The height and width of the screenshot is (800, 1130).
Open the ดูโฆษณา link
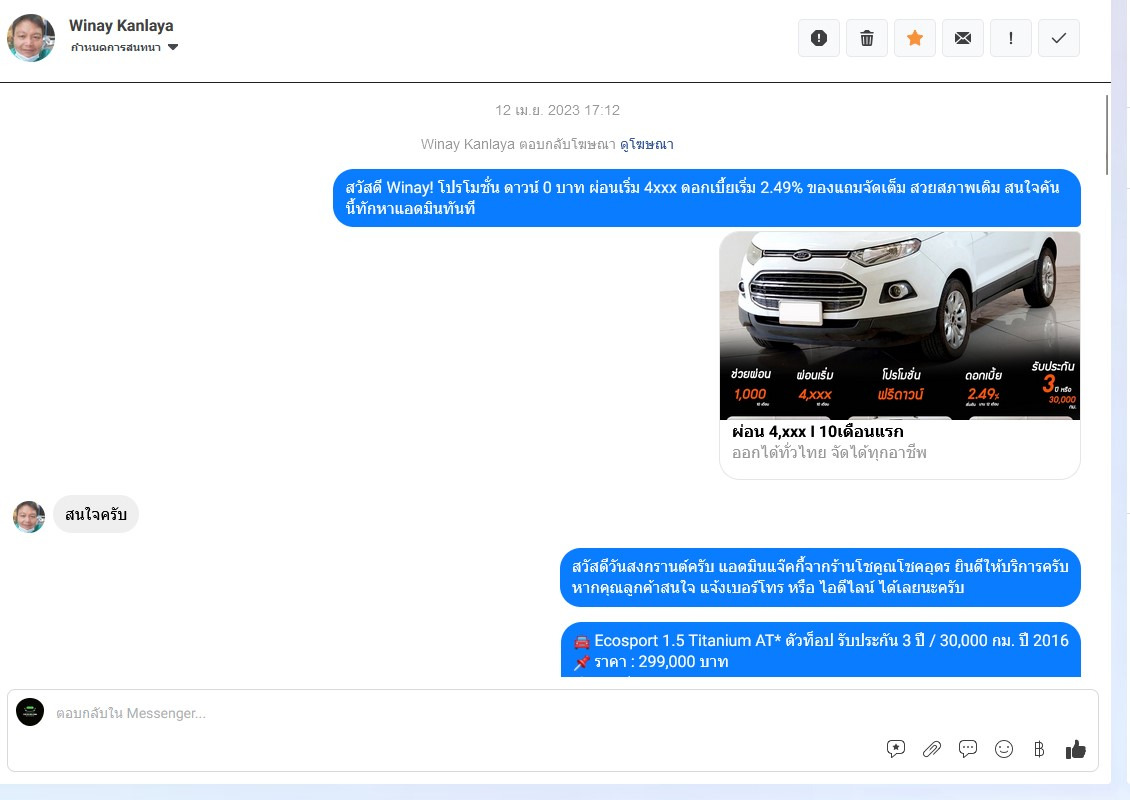tap(646, 144)
